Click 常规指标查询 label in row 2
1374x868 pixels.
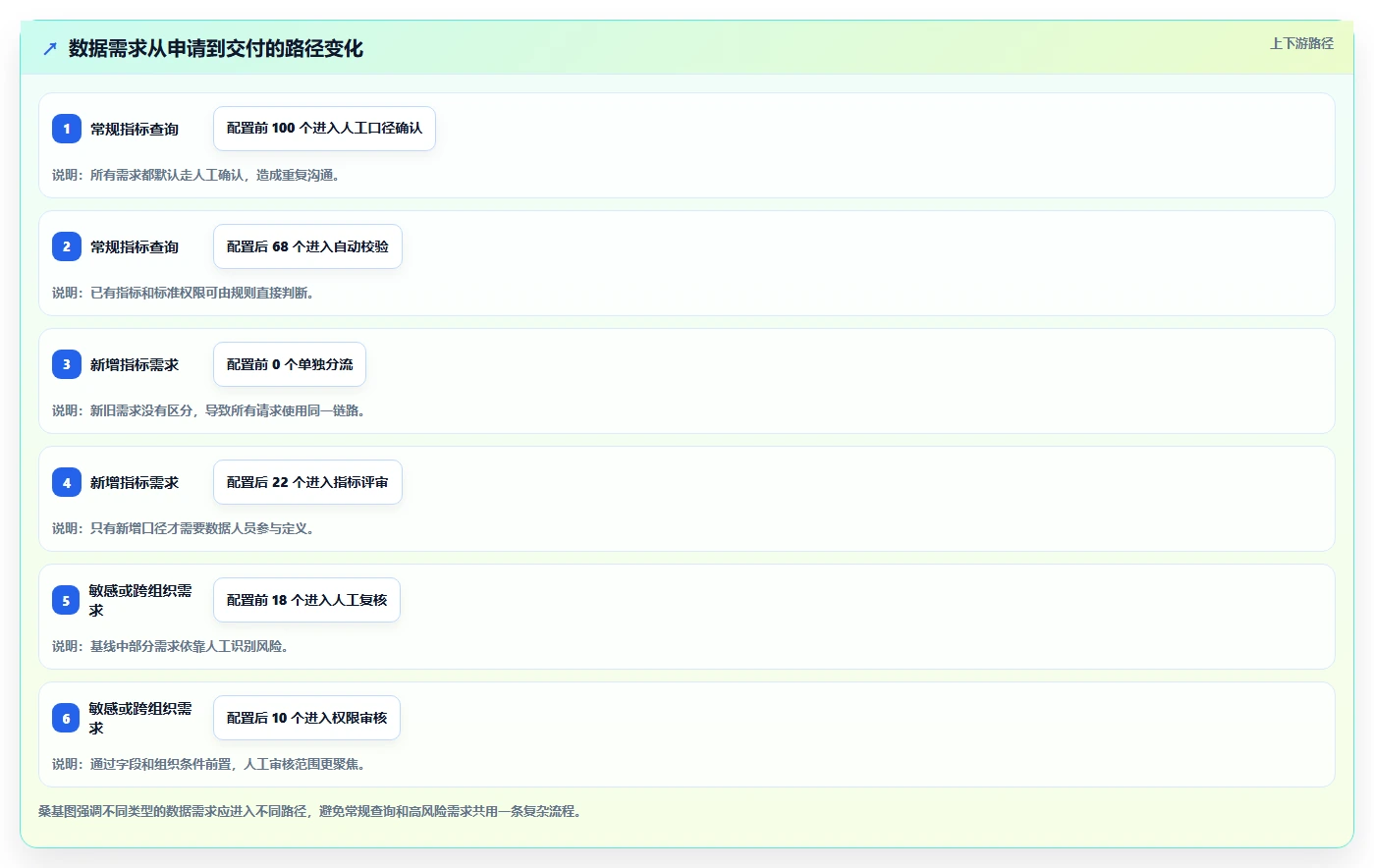(x=135, y=246)
